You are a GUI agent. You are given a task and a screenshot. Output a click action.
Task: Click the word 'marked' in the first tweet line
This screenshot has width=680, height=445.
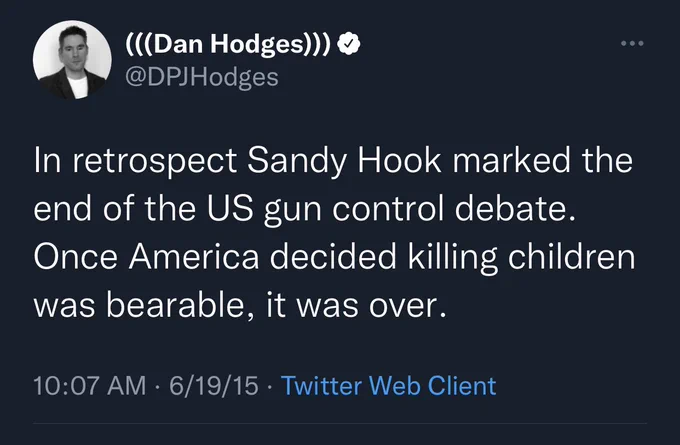(x=511, y=160)
